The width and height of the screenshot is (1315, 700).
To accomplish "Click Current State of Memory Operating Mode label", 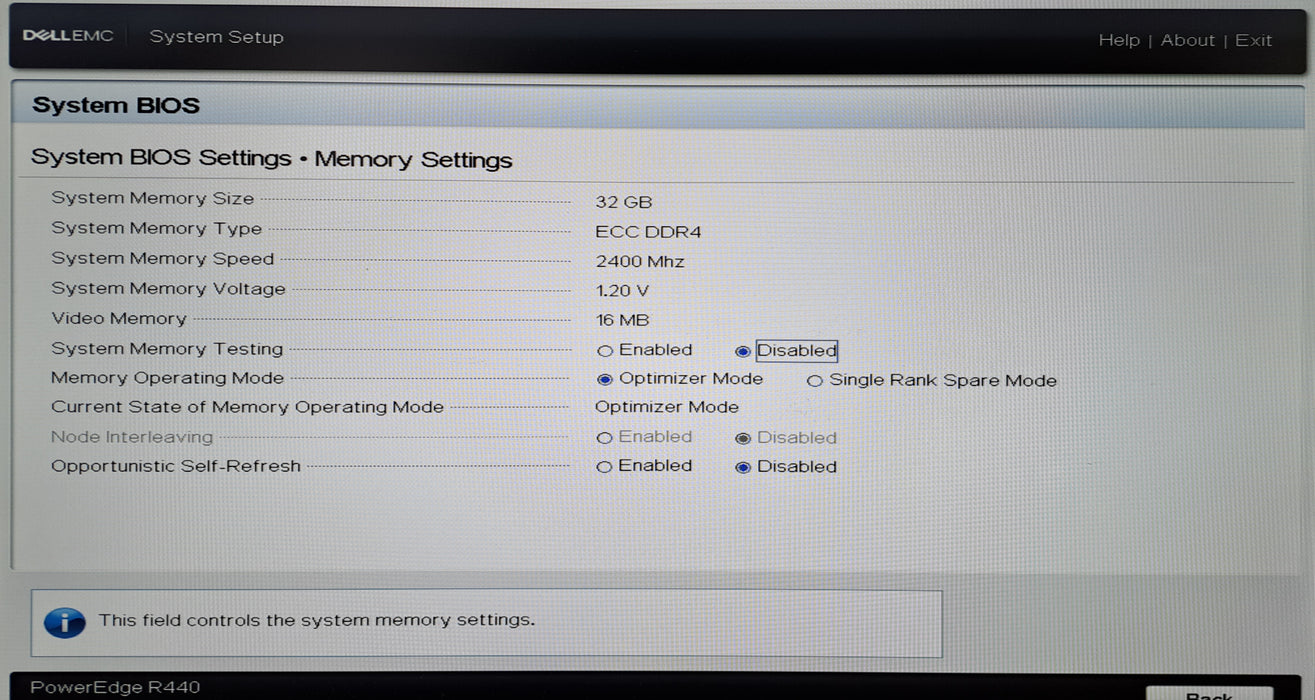I will [x=248, y=407].
